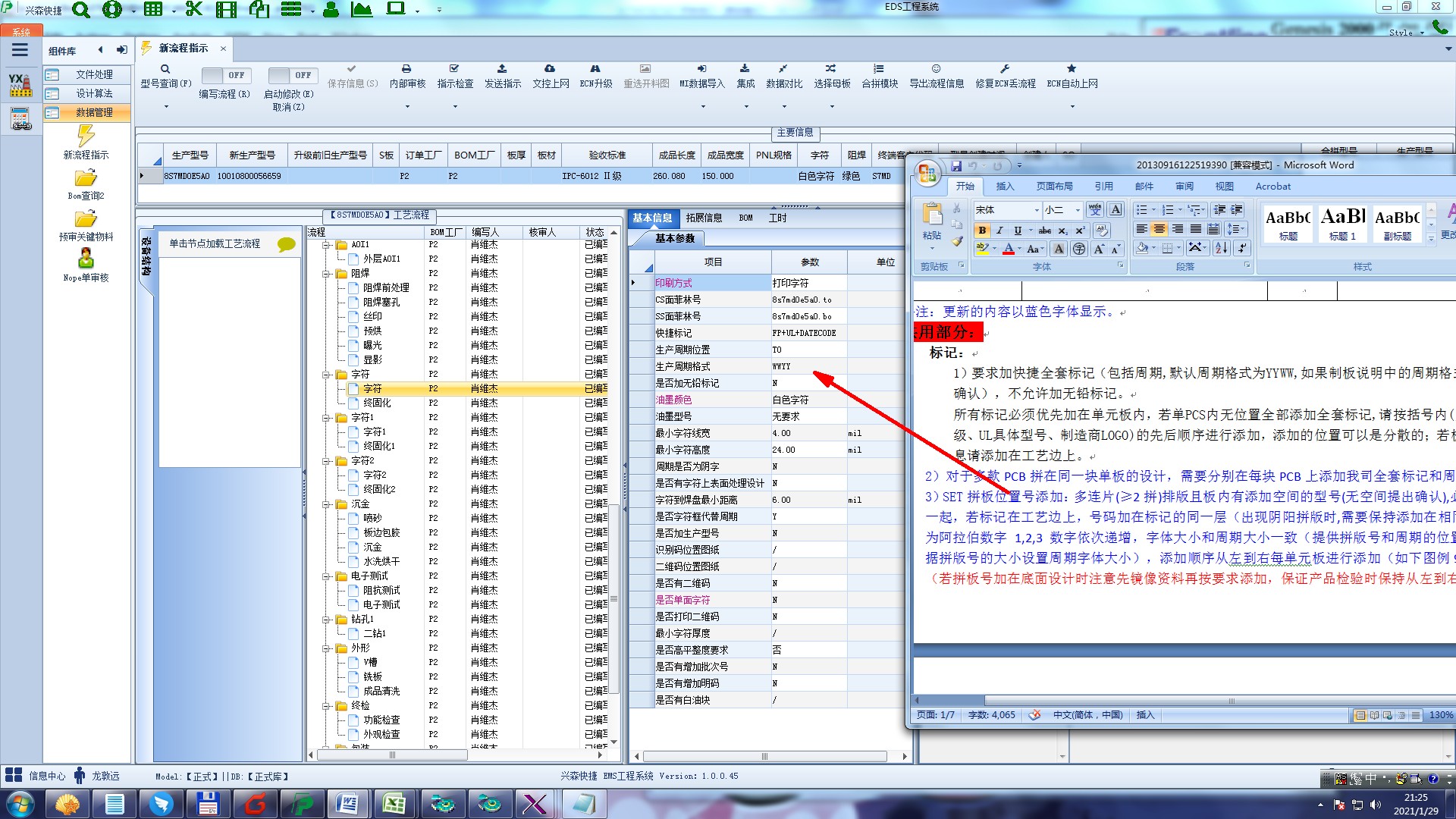Click the 数据对比 toolbar icon

(x=783, y=69)
